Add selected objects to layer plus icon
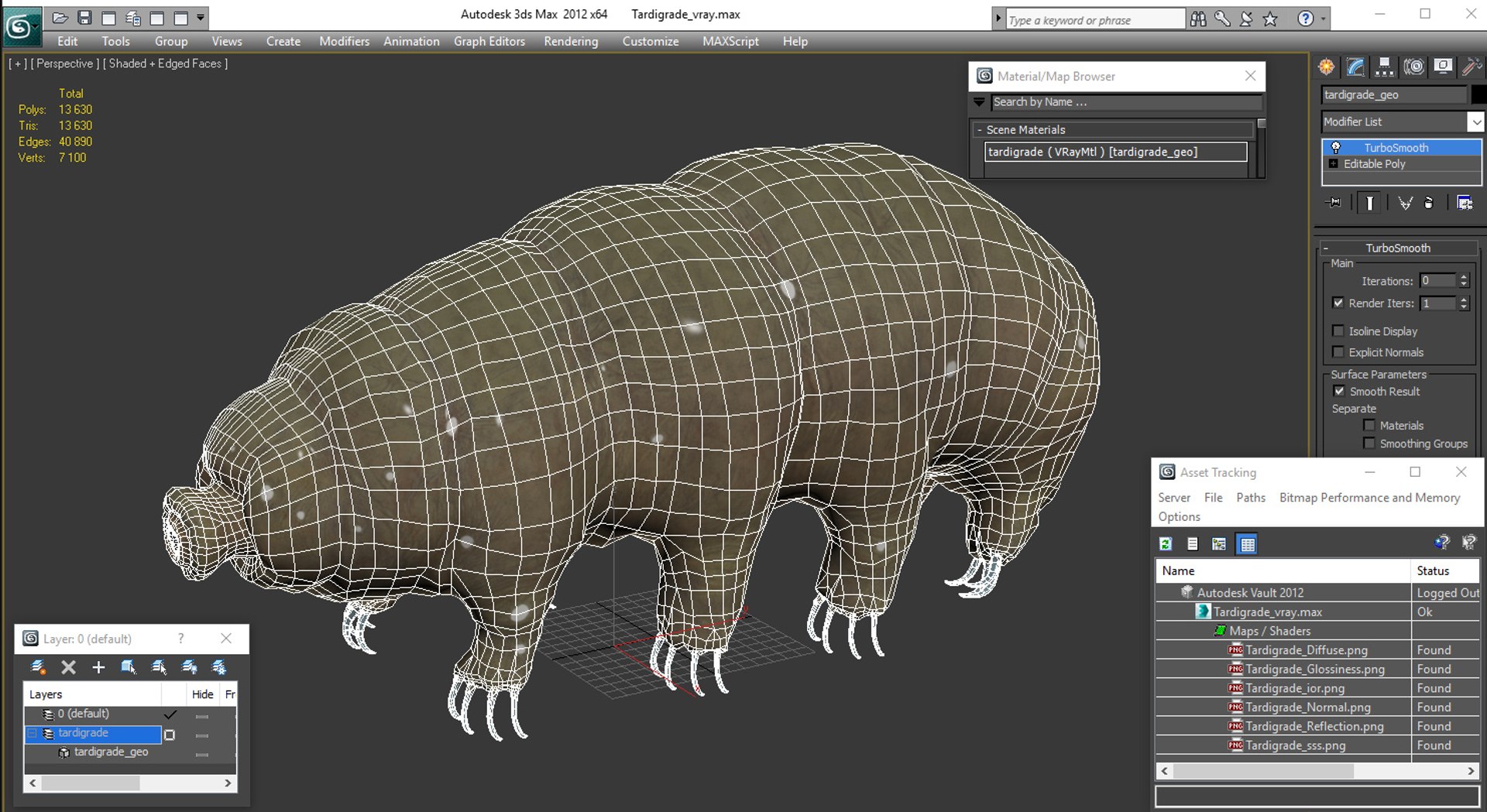The width and height of the screenshot is (1487, 812). [98, 667]
